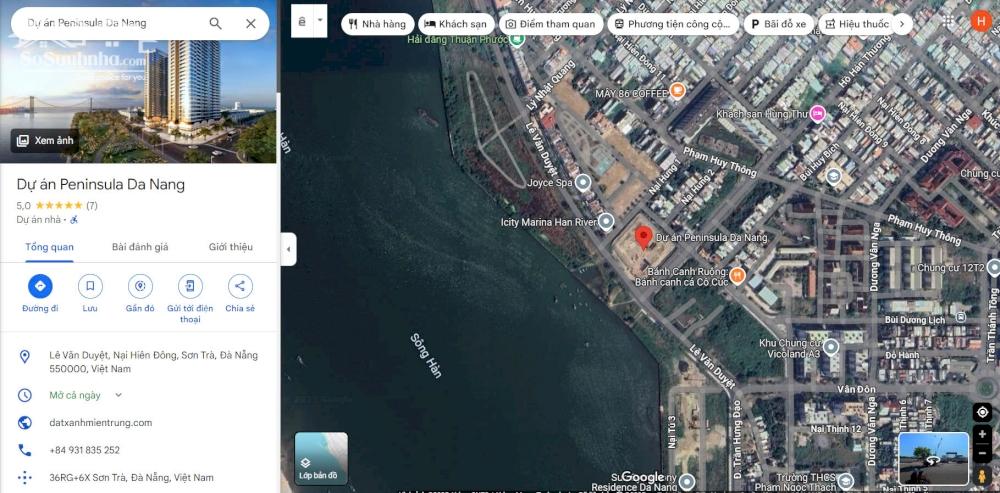Select the Bãi đỗ xe parking chip
The height and width of the screenshot is (493, 1000).
point(779,24)
